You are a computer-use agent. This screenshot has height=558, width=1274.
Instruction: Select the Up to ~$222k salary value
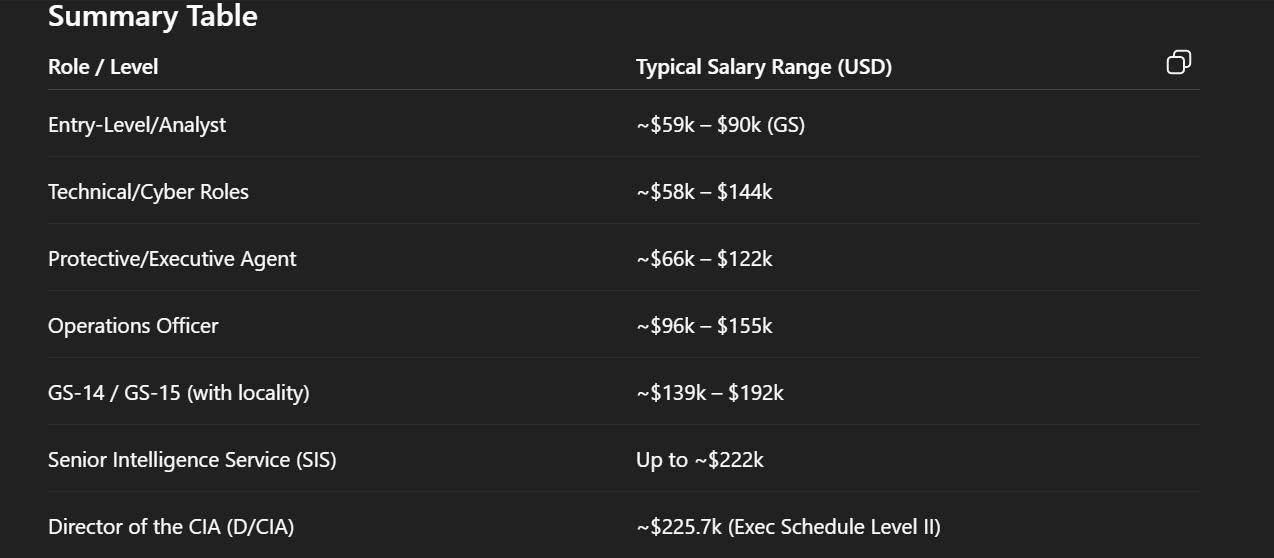point(700,460)
